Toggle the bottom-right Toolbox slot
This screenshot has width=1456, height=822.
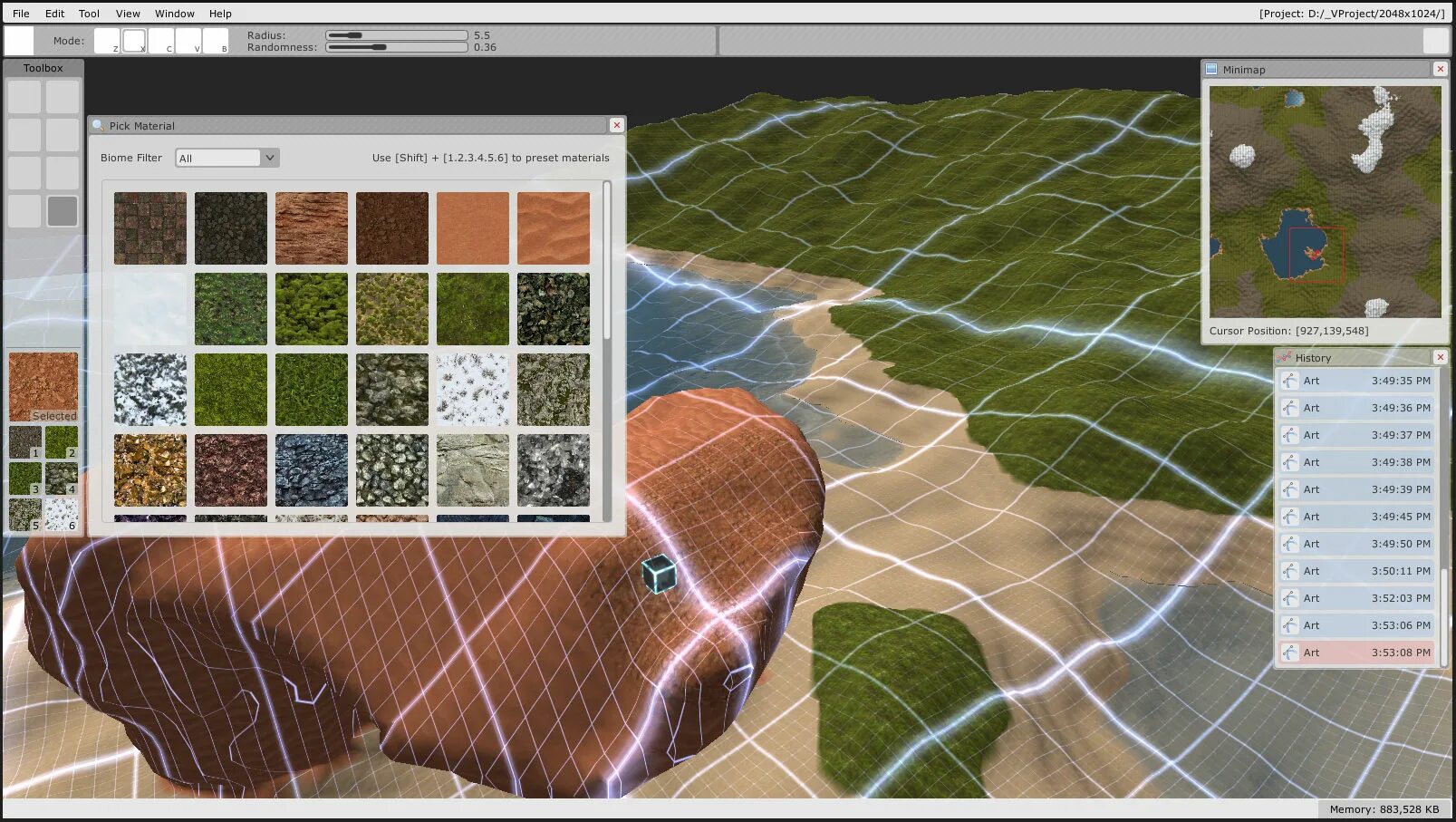(x=62, y=210)
